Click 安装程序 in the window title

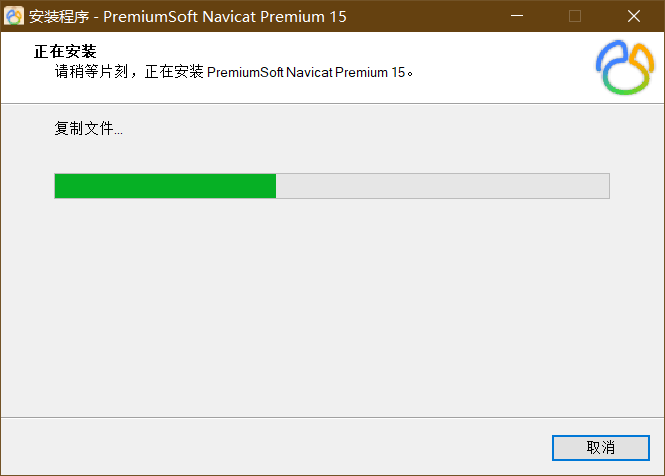pyautogui.click(x=58, y=16)
